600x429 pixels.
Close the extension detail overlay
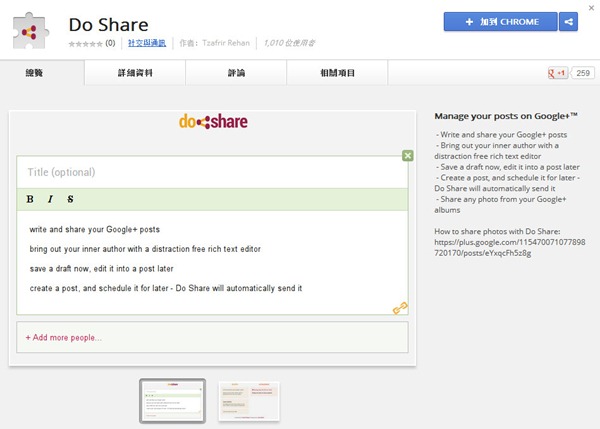[591, 8]
